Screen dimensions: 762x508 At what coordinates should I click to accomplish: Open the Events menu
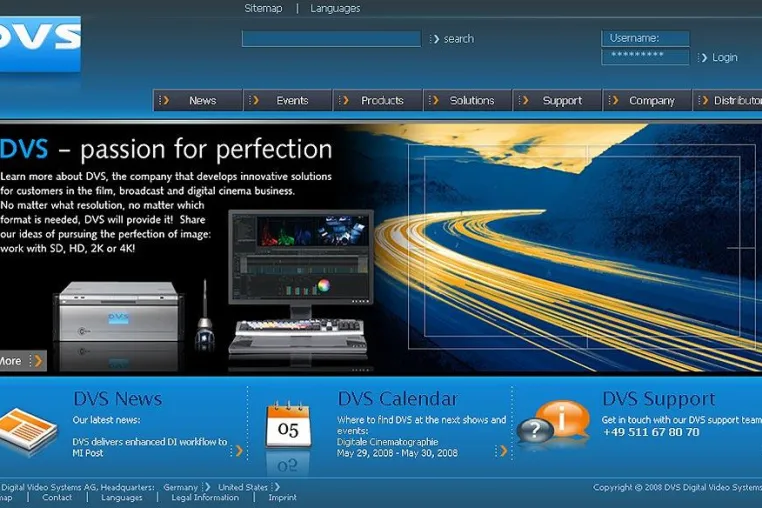288,101
